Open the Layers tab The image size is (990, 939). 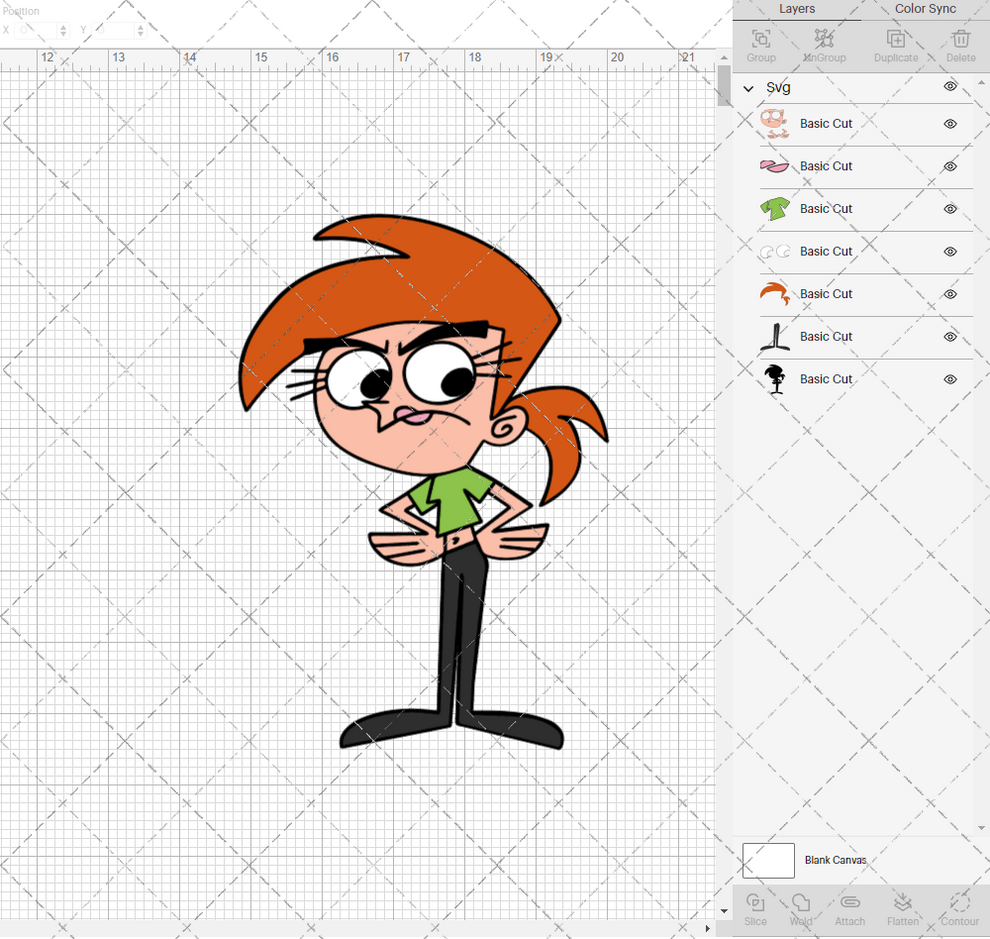tap(797, 9)
